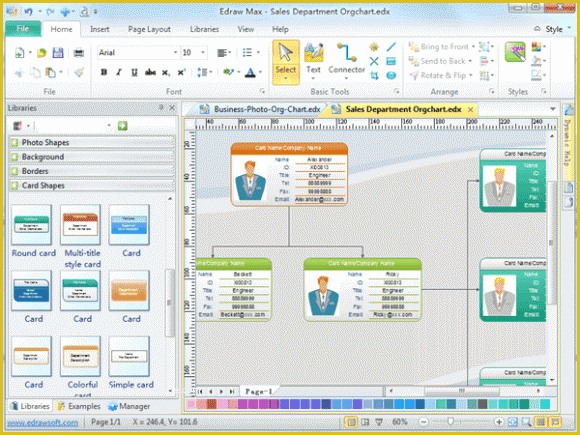Open the www.edrawsoft.com link

click(43, 422)
